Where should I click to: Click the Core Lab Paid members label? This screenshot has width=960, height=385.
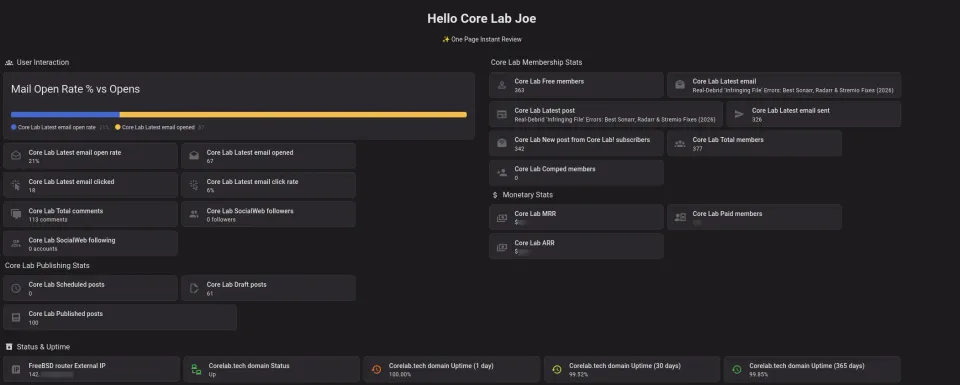[x=727, y=214]
